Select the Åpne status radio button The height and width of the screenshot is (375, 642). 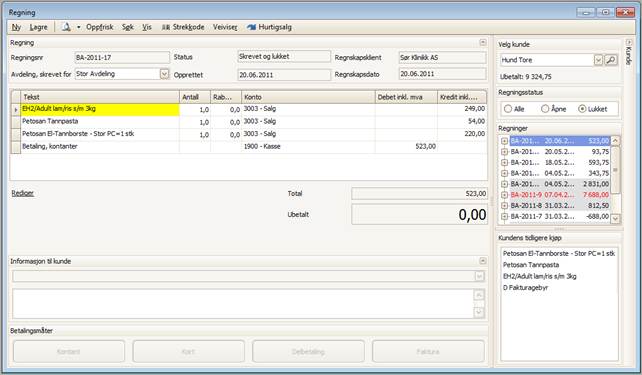pyautogui.click(x=545, y=109)
